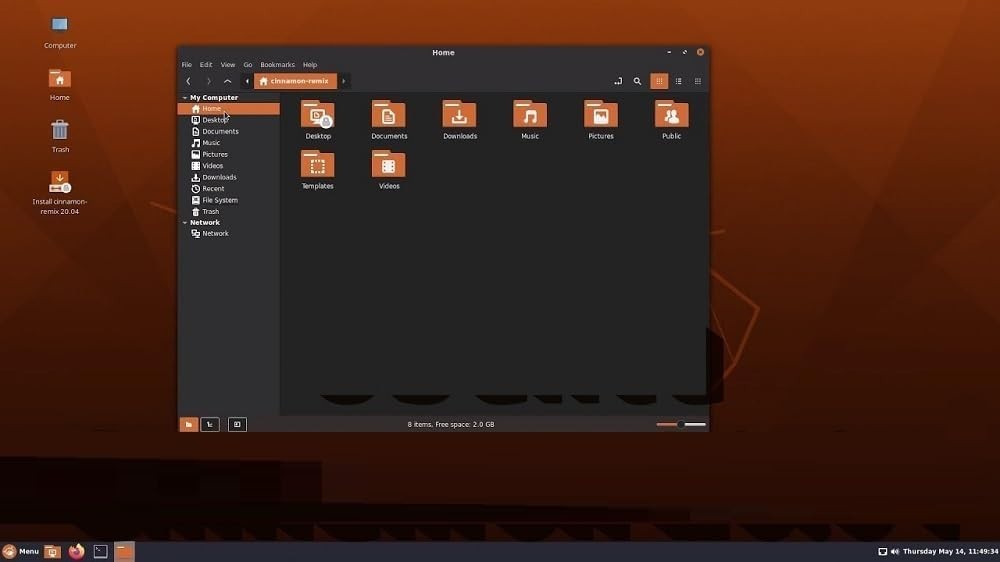Select Pictures in the sidebar
1000x562 pixels.
click(x=228, y=154)
